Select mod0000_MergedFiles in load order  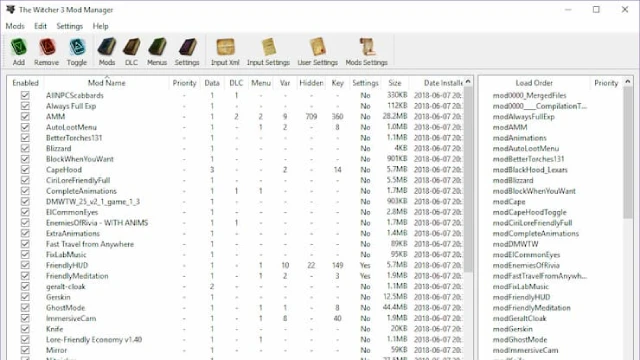pyautogui.click(x=529, y=95)
